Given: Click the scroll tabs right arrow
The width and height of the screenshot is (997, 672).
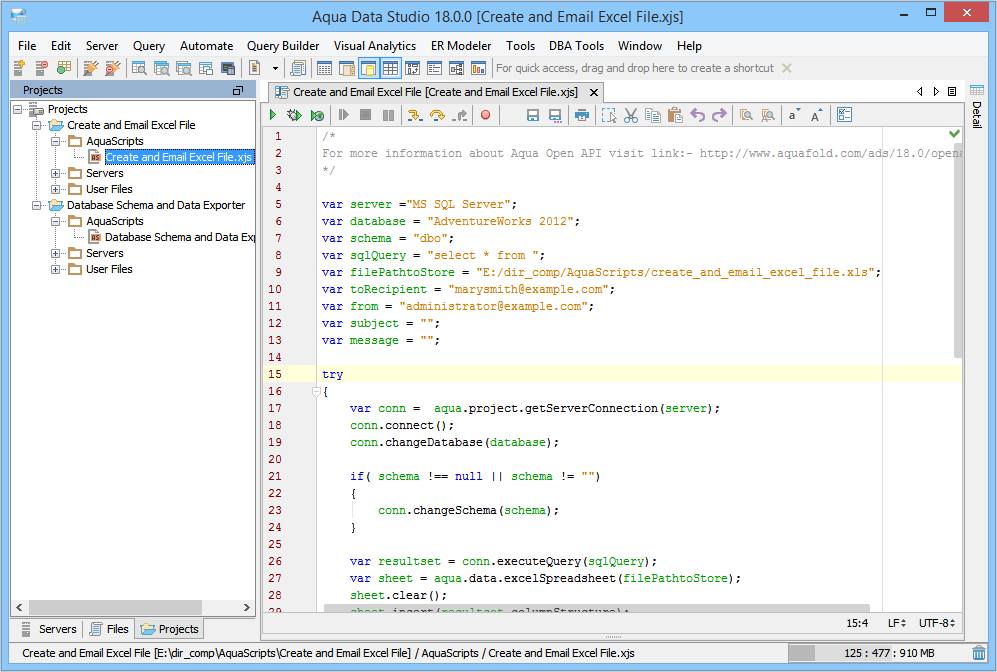Looking at the screenshot, I should [936, 92].
